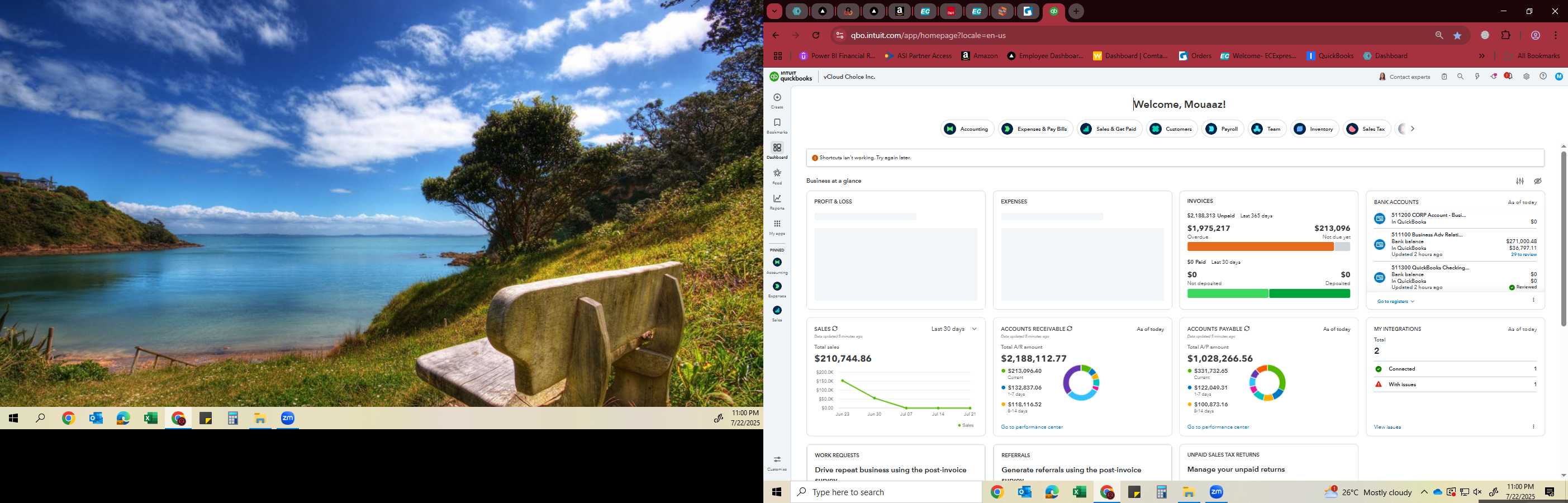The width and height of the screenshot is (1568, 503).
Task: Click the clipboard tasks icon in header
Action: (x=1444, y=77)
